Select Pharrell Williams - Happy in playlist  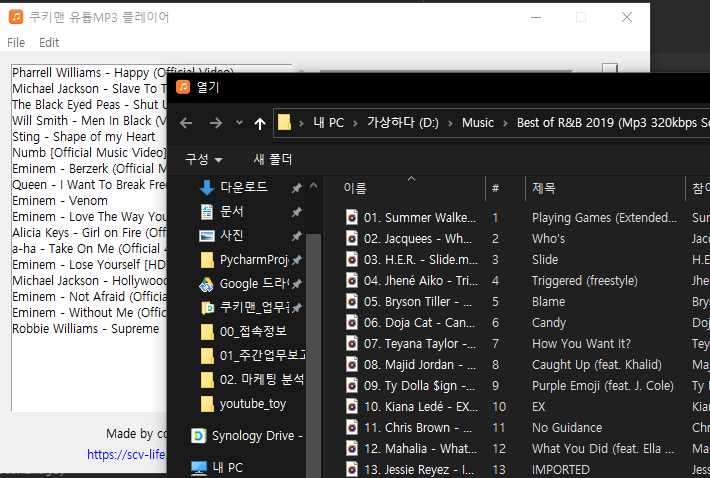(89, 73)
